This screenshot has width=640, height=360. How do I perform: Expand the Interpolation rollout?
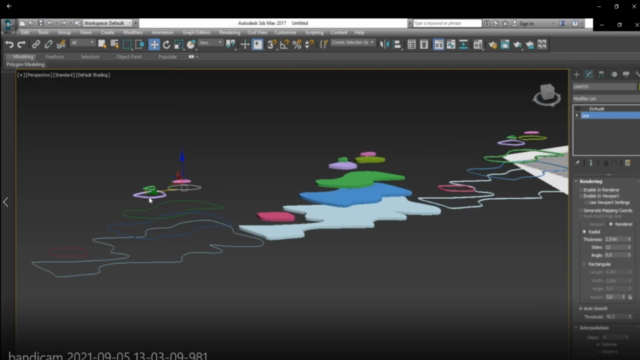coord(594,328)
